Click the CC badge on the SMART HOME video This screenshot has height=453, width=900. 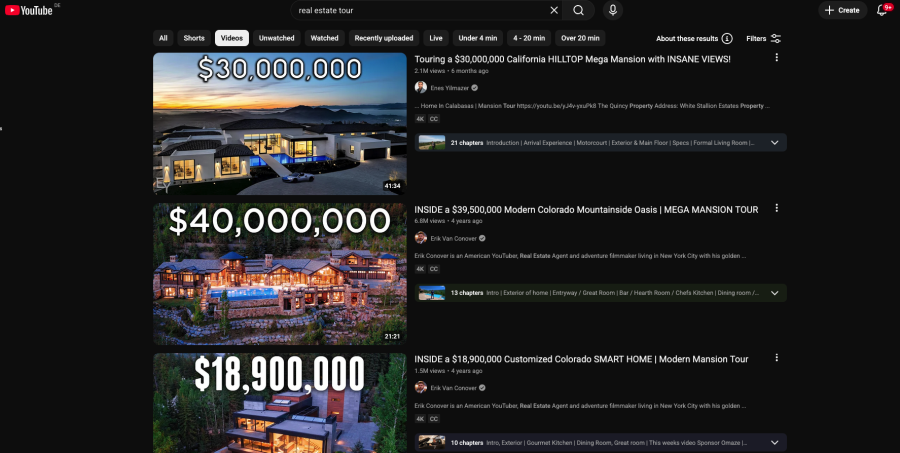coord(434,419)
